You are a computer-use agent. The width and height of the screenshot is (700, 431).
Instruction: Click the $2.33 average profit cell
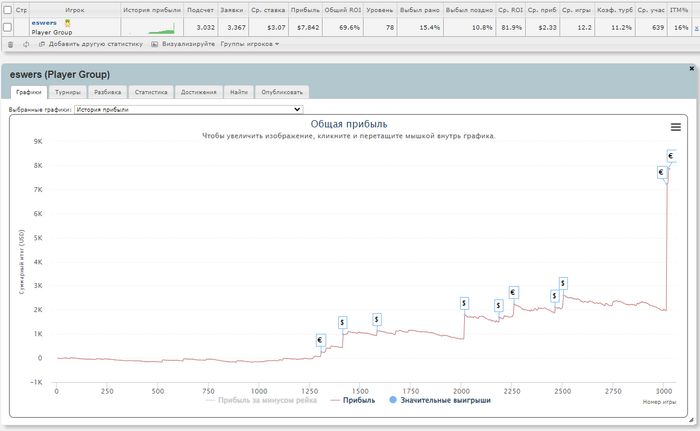click(542, 28)
